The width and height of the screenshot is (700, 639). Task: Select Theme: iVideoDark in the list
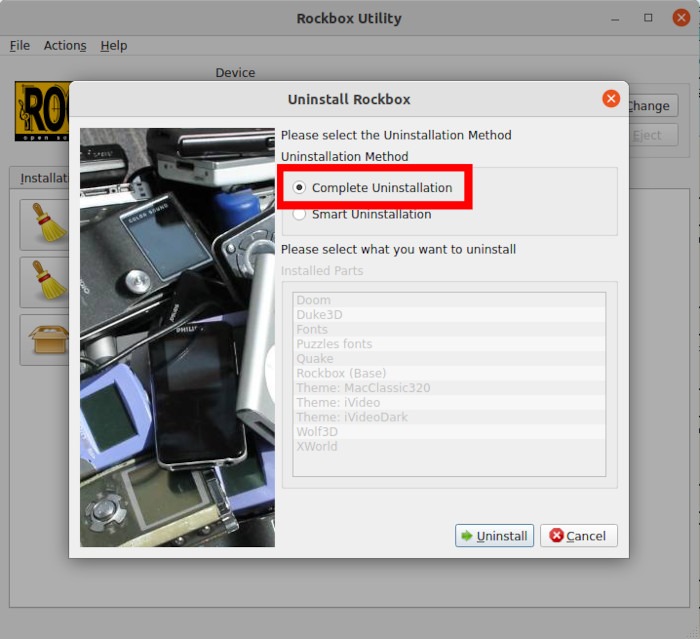pyautogui.click(x=449, y=417)
